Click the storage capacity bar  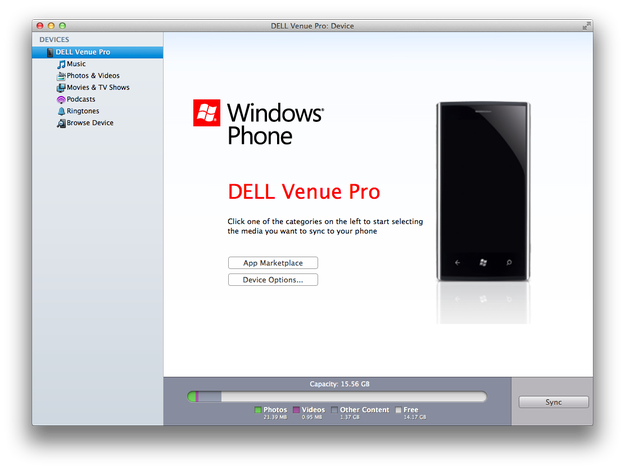pos(337,397)
